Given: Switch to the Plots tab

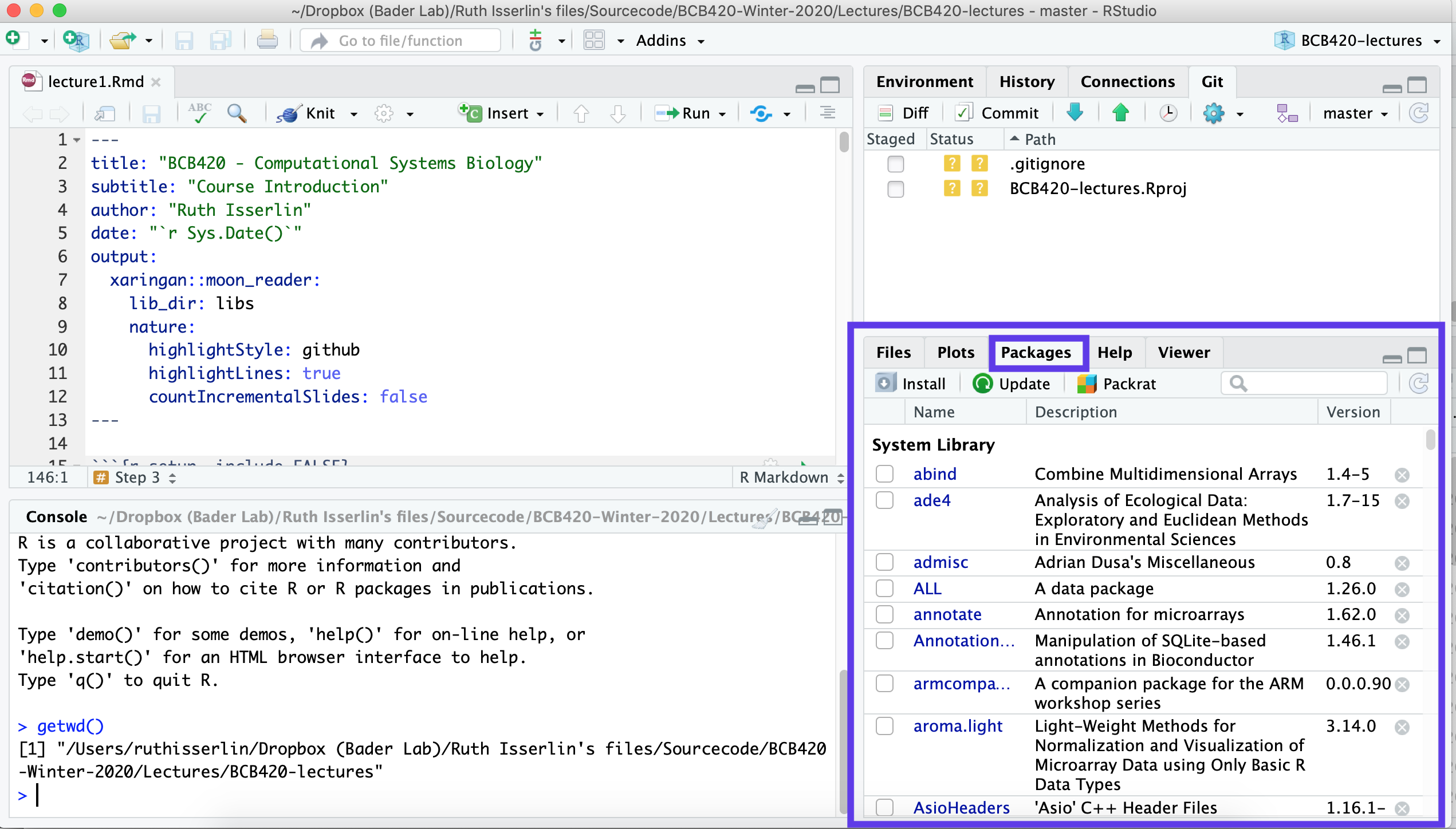Looking at the screenshot, I should (x=955, y=353).
